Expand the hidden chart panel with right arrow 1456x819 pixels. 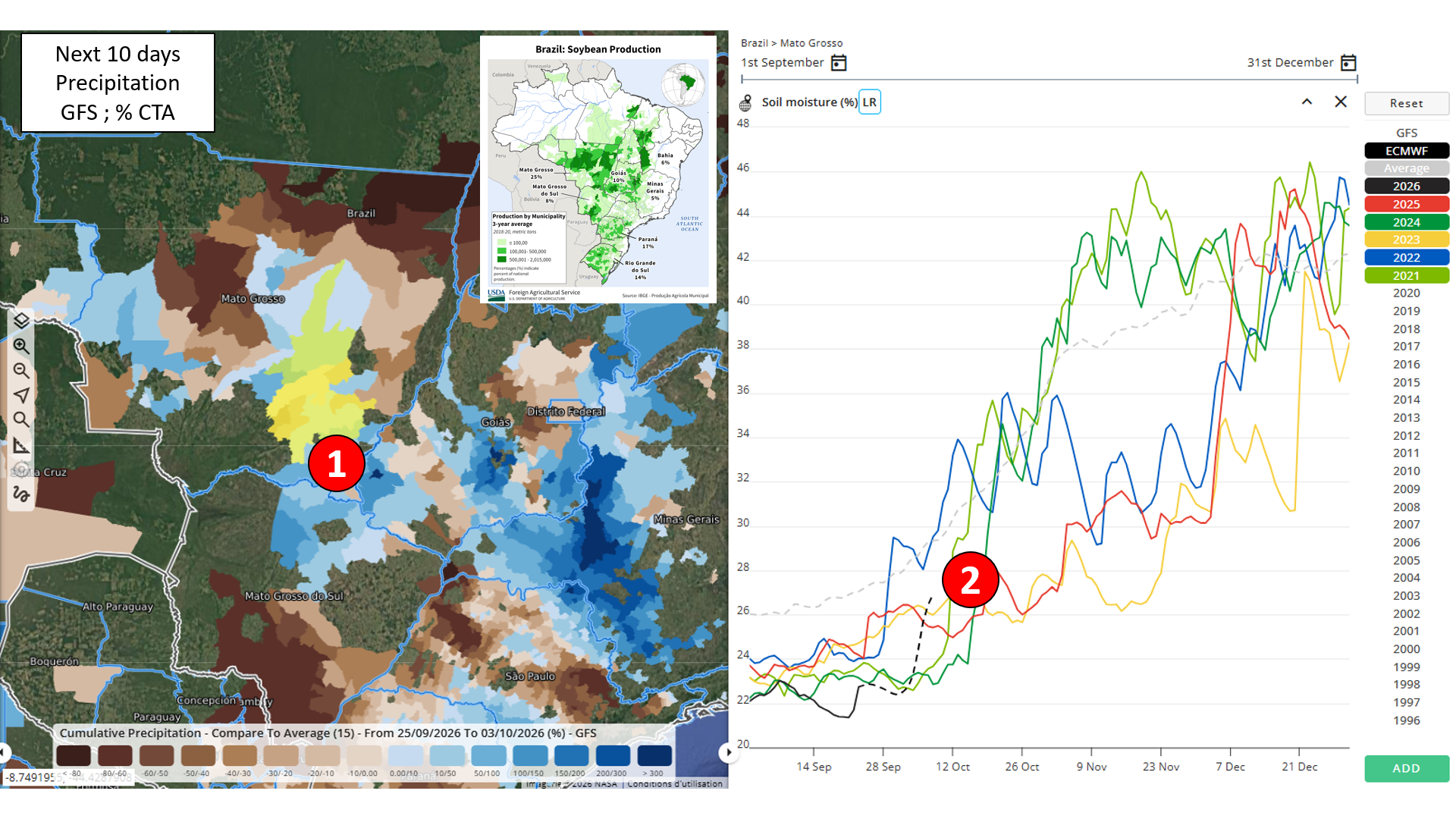click(x=728, y=752)
